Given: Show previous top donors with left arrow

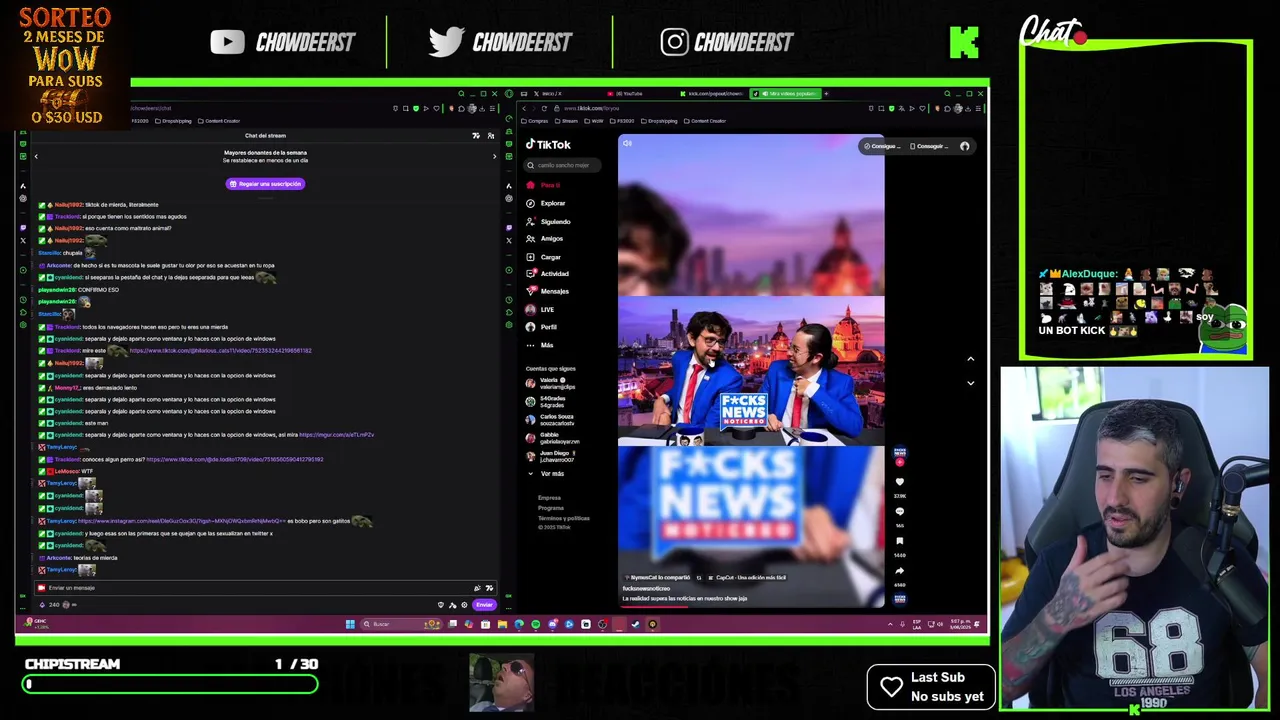Looking at the screenshot, I should coord(36,156).
